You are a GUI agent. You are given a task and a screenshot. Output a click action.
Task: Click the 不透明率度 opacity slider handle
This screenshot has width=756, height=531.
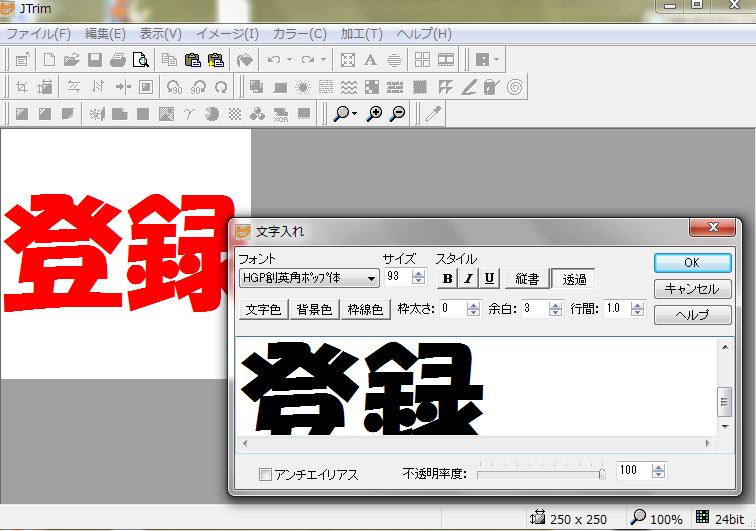(602, 474)
